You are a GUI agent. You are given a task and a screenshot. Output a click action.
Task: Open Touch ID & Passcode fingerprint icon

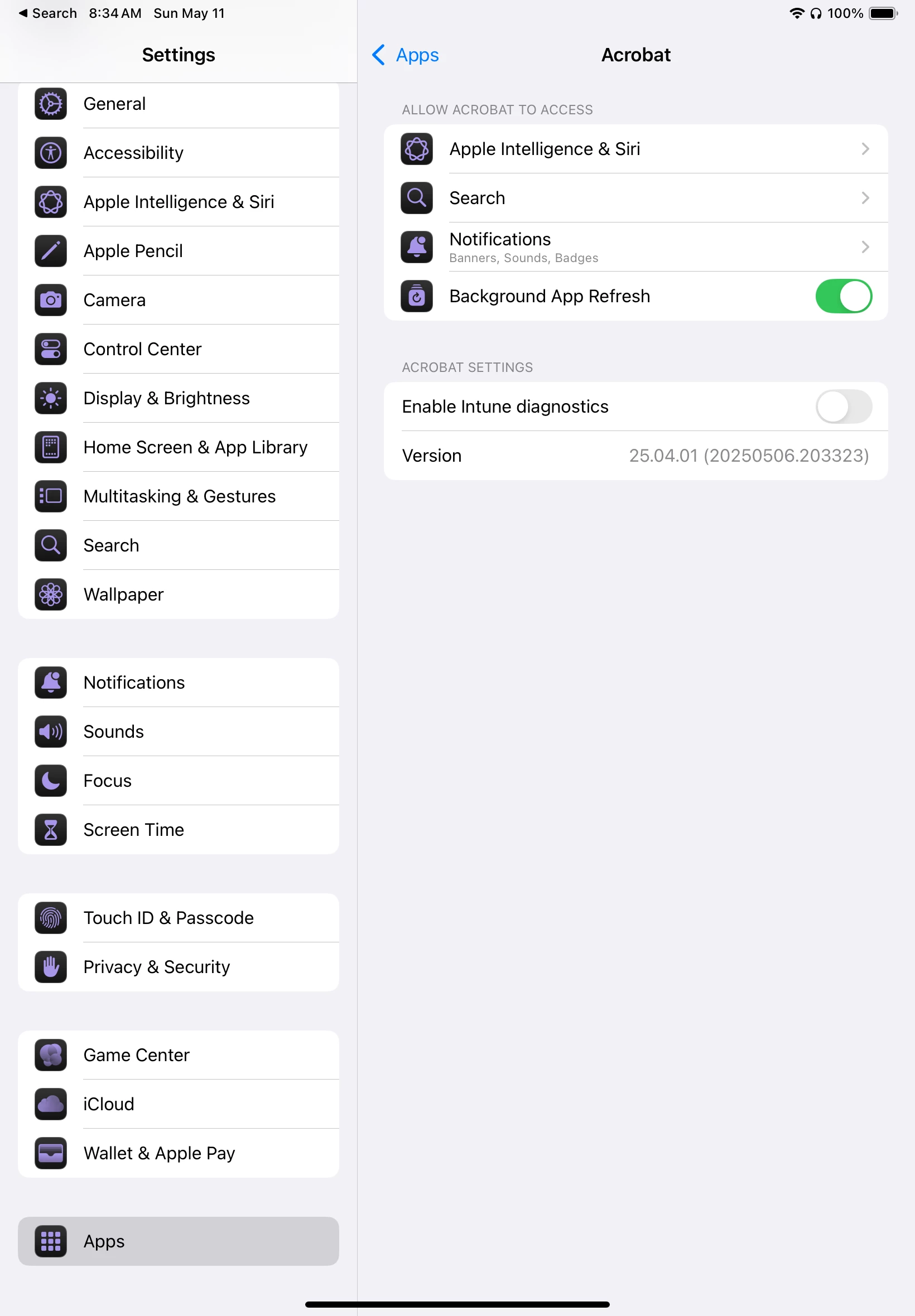click(x=50, y=918)
